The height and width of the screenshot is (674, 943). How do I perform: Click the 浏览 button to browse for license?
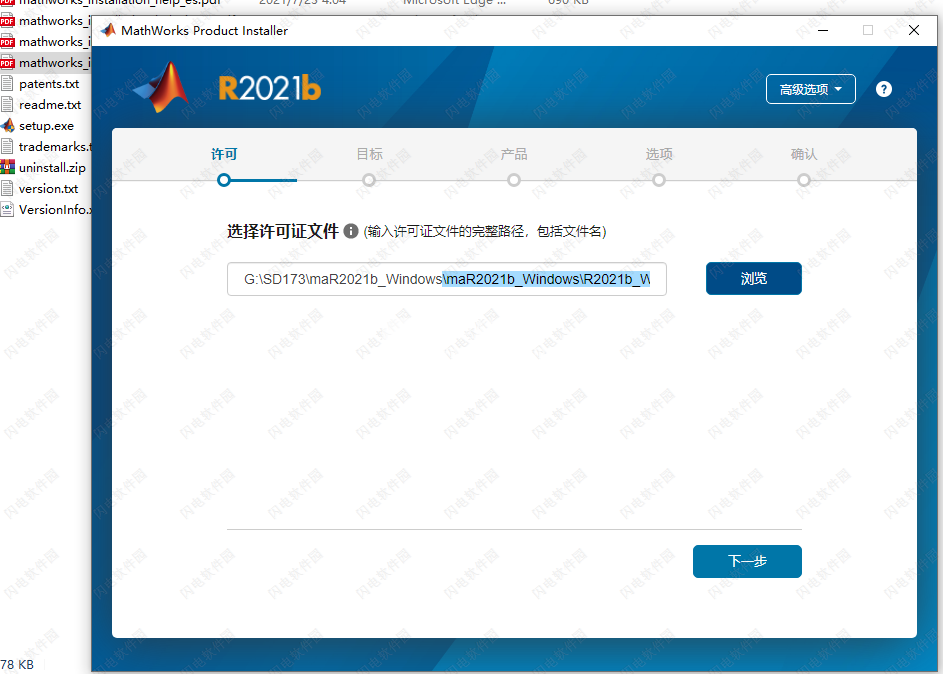754,278
